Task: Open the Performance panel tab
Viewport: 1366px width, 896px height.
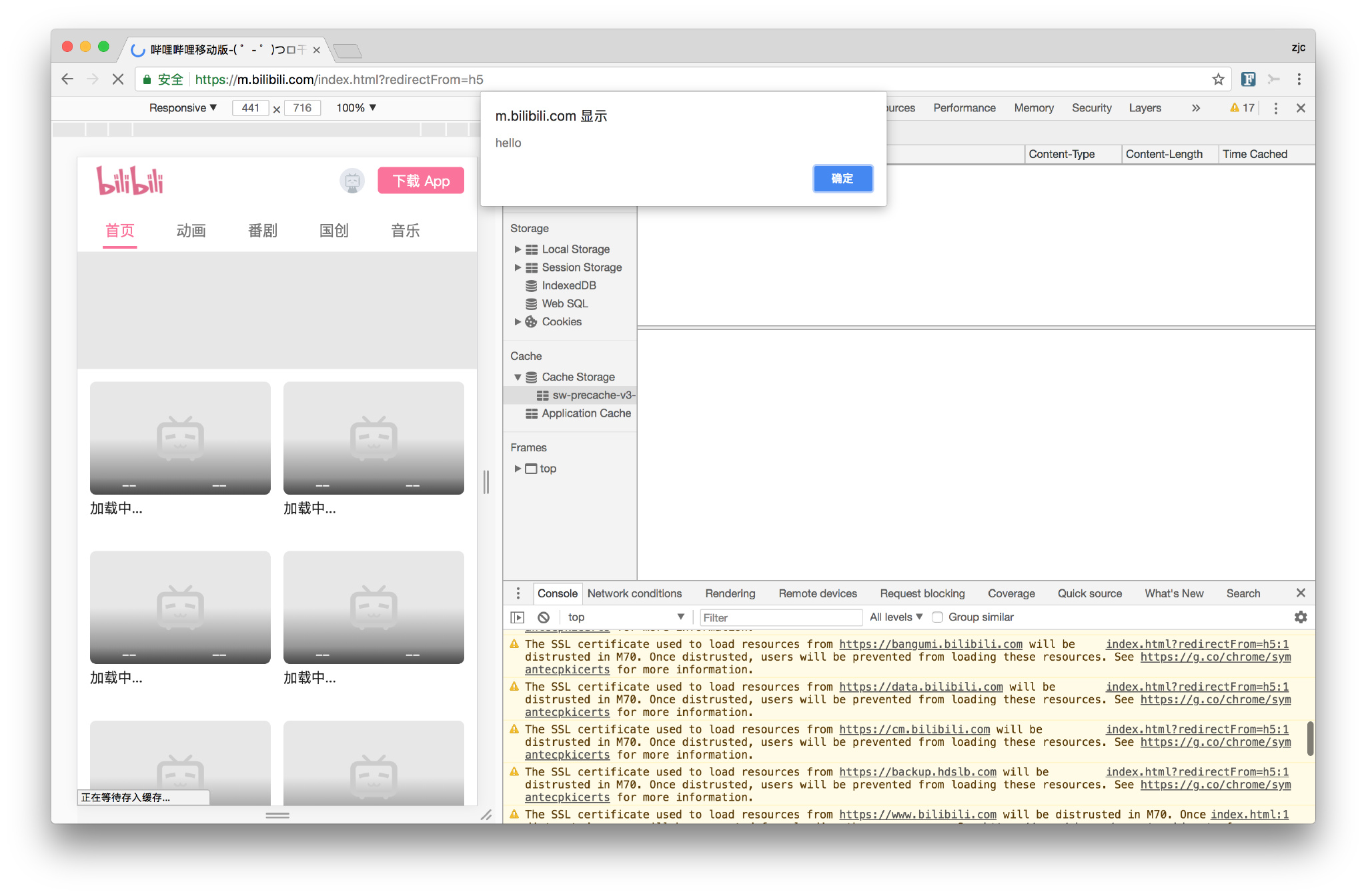Action: pyautogui.click(x=964, y=108)
